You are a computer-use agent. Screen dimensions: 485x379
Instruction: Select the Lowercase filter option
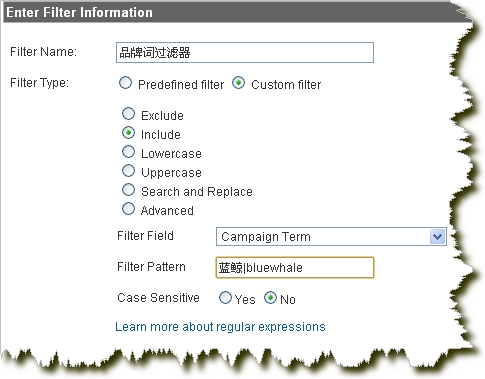(128, 152)
